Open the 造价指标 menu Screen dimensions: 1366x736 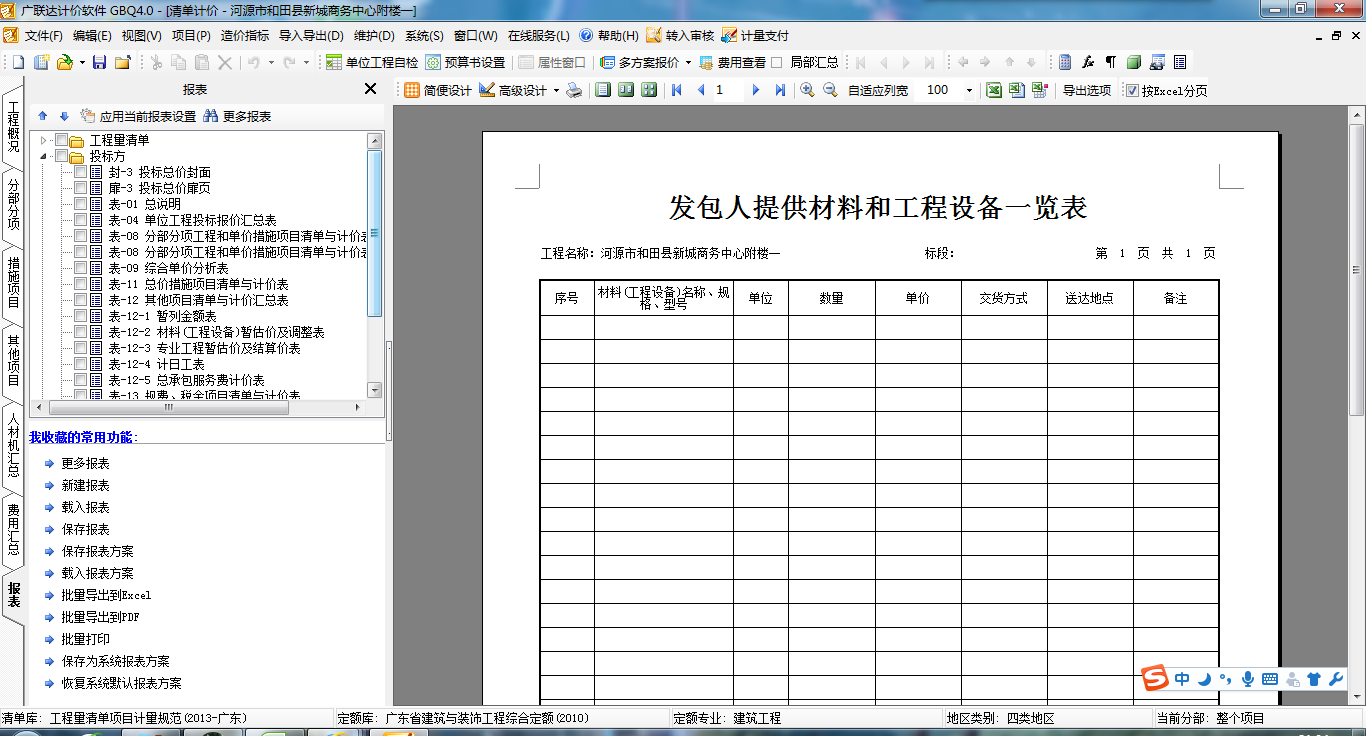(245, 35)
